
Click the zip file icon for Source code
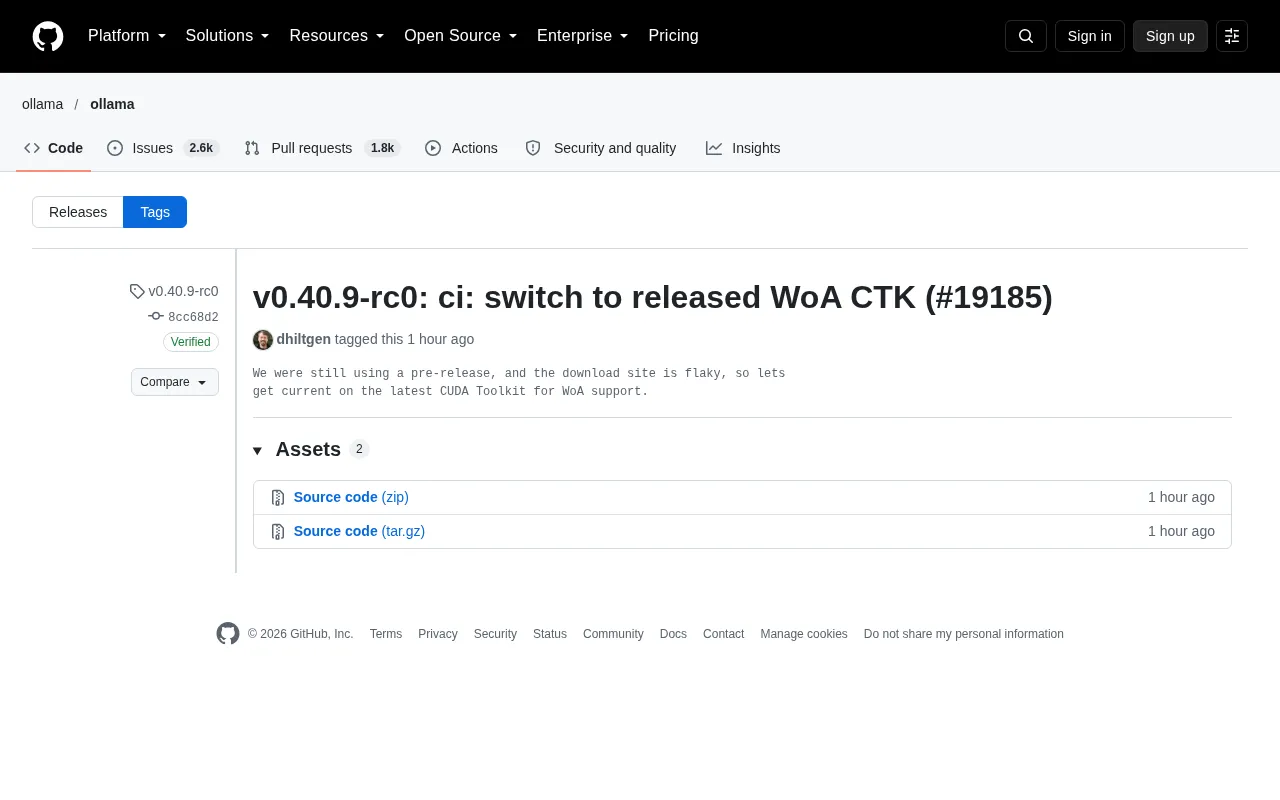[278, 498]
